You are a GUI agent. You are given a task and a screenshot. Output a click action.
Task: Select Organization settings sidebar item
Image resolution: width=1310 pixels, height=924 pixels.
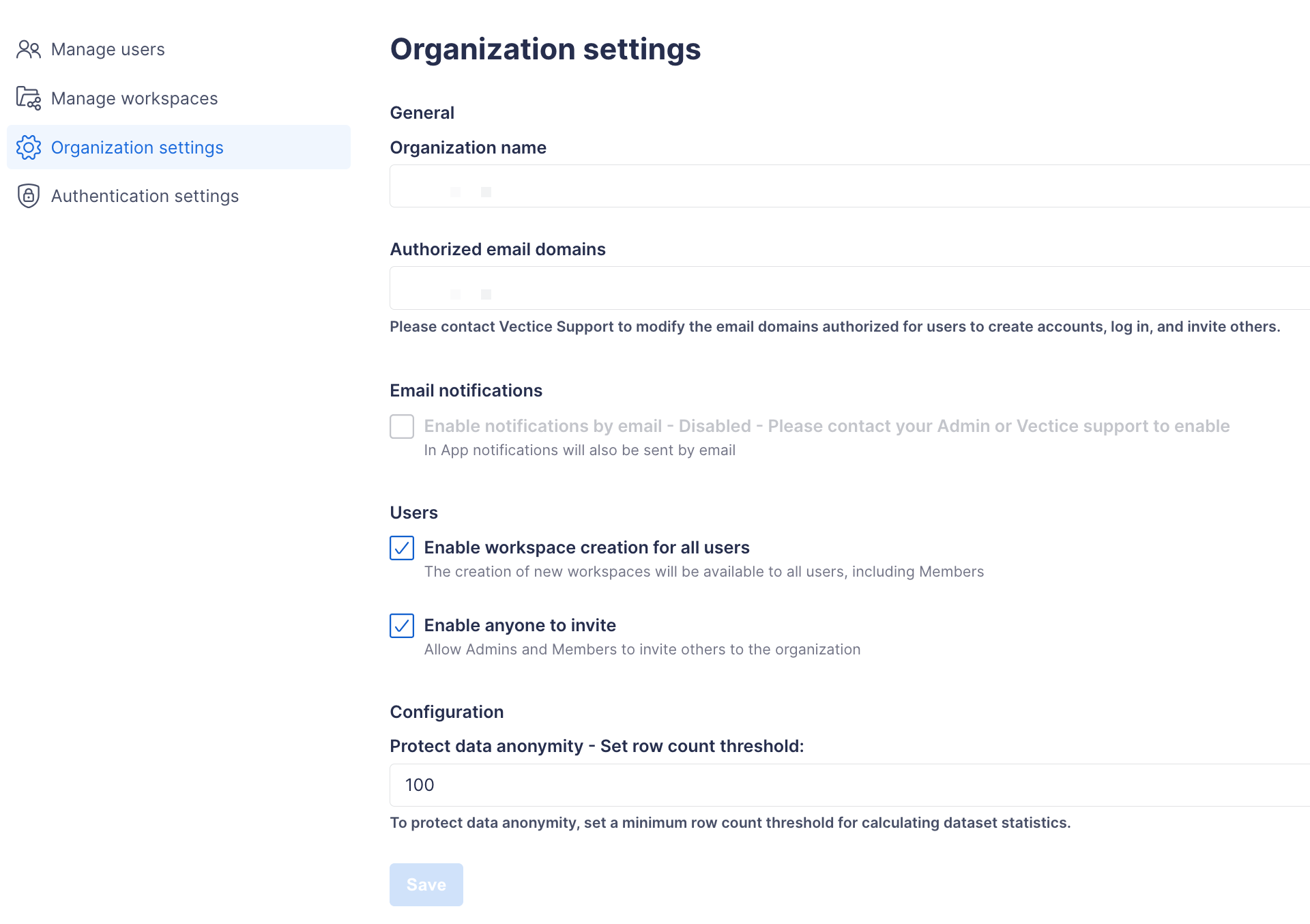137,147
